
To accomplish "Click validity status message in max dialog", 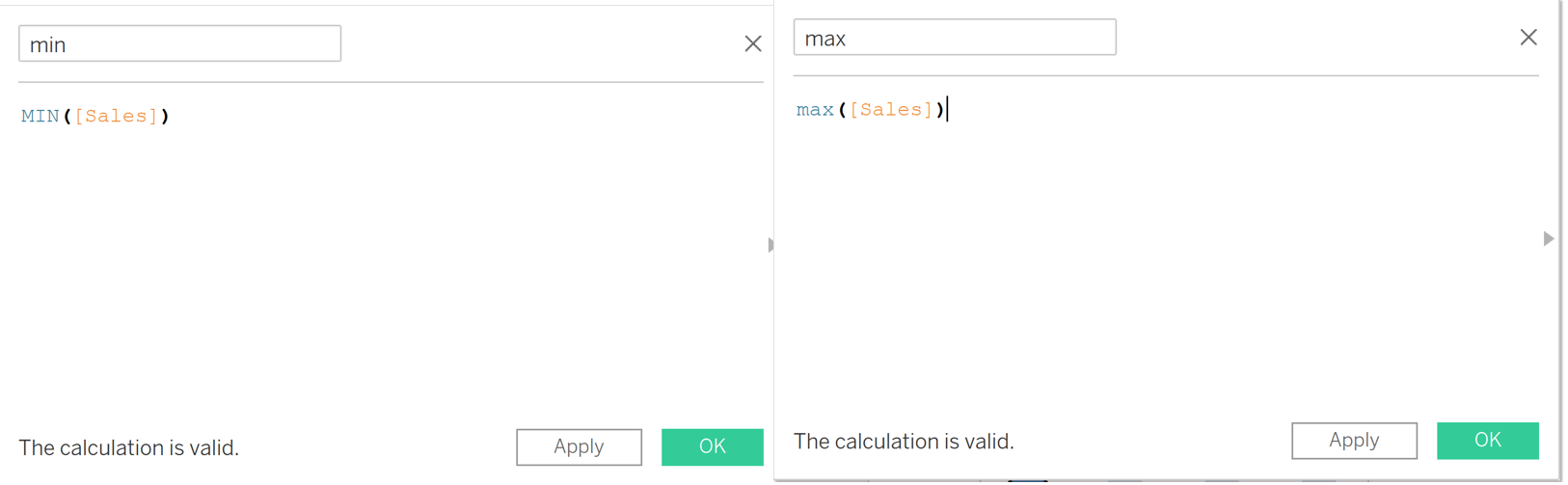I will click(904, 442).
